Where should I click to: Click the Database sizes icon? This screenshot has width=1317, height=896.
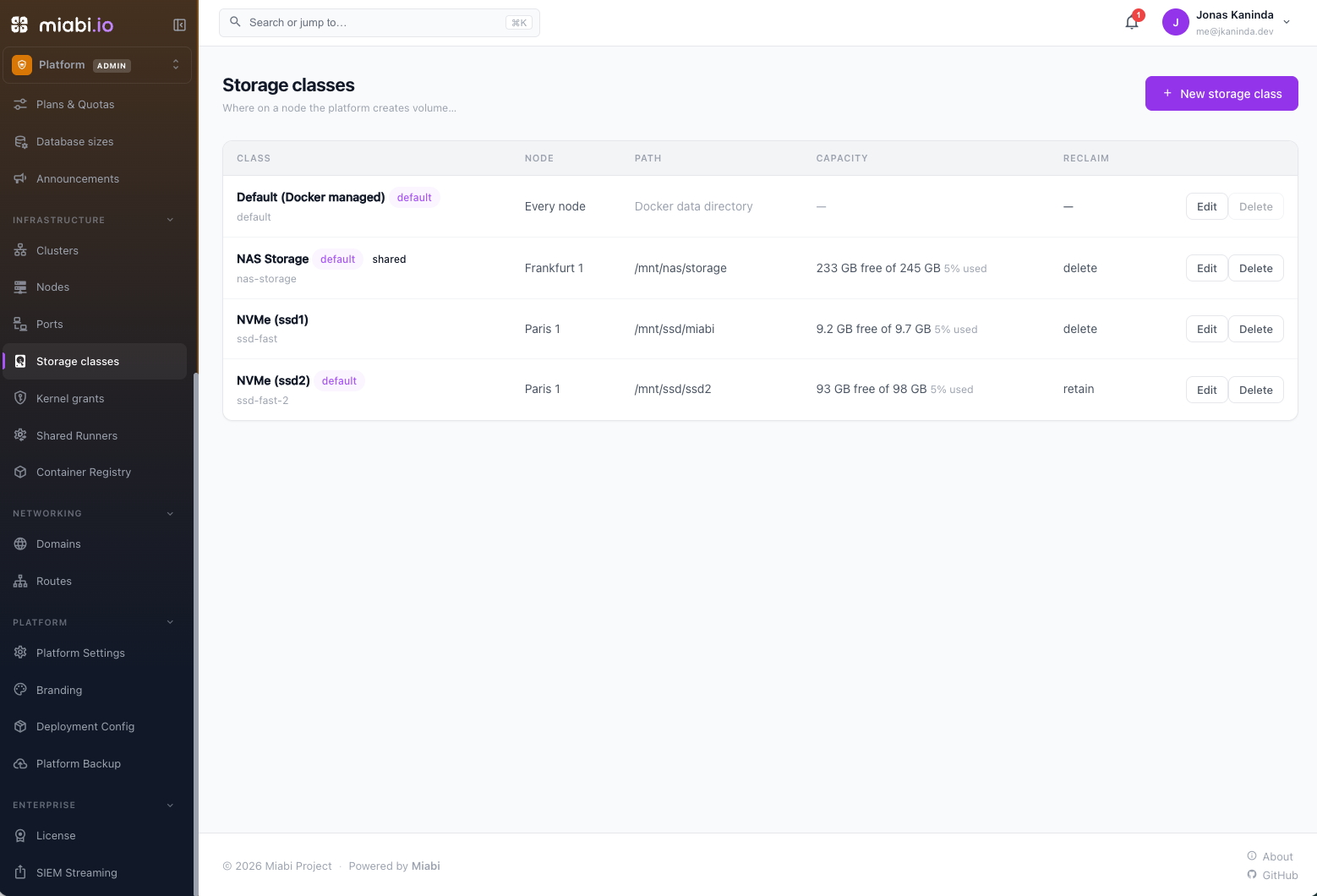tap(20, 141)
